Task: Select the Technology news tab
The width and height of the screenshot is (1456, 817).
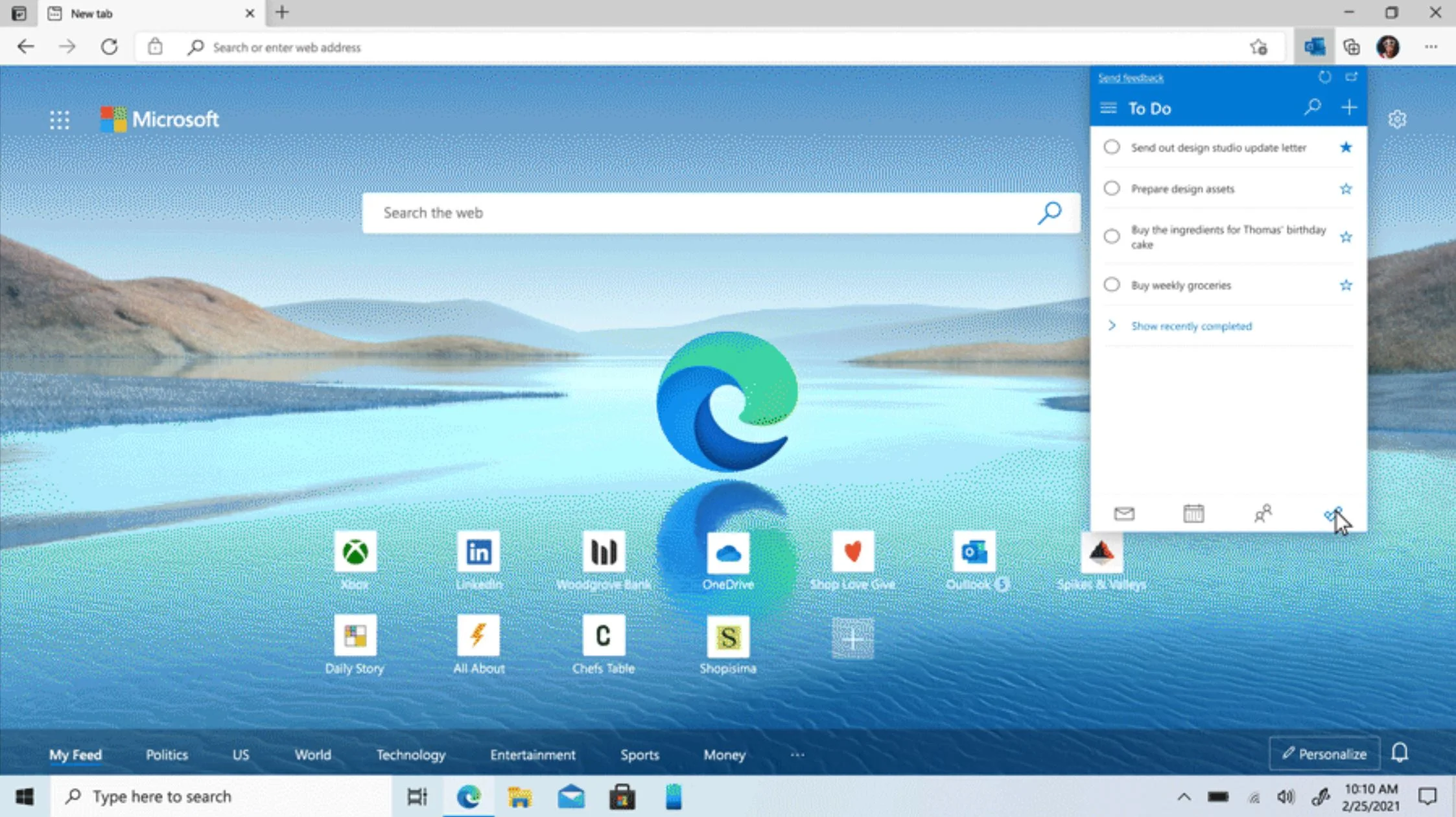Action: [411, 755]
